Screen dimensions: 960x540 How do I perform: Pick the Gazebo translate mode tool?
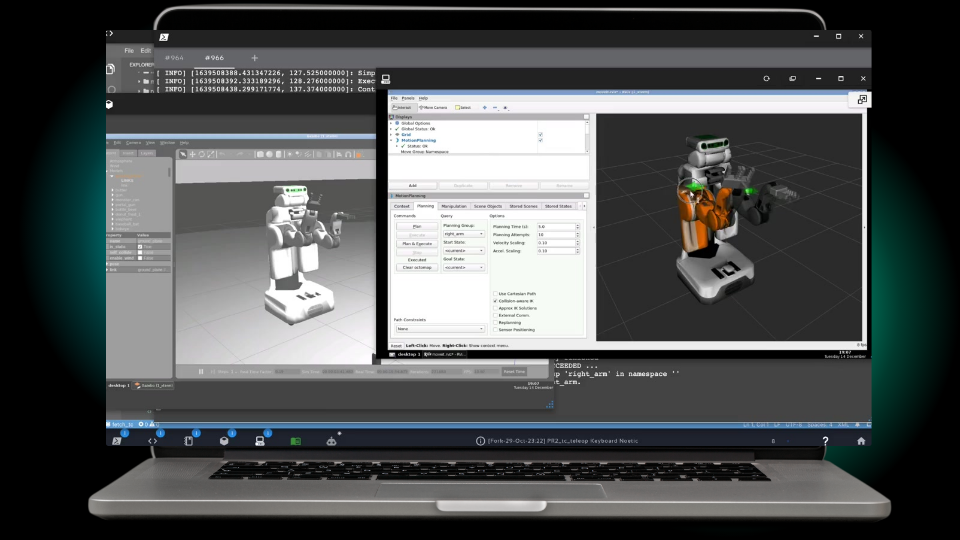coord(192,154)
